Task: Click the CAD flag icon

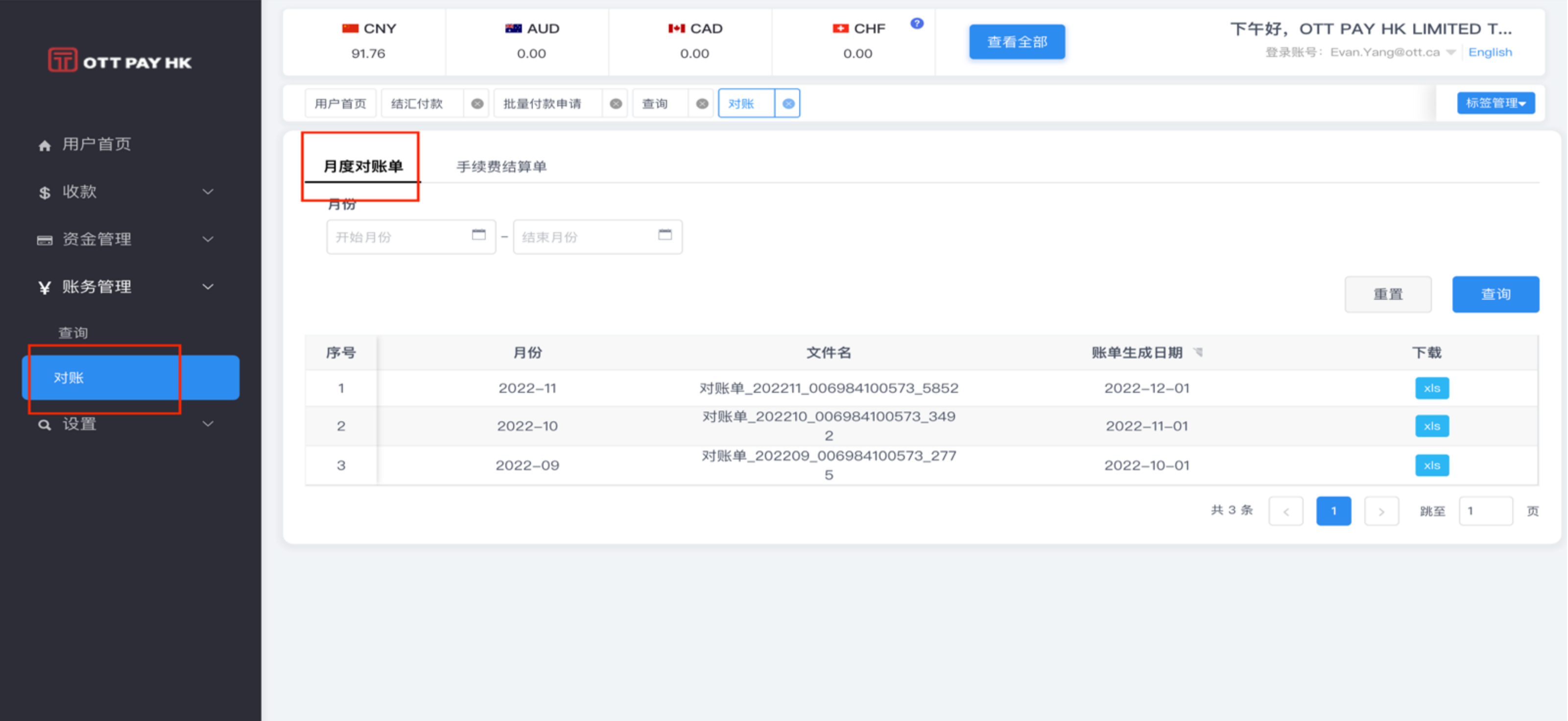Action: pos(676,28)
